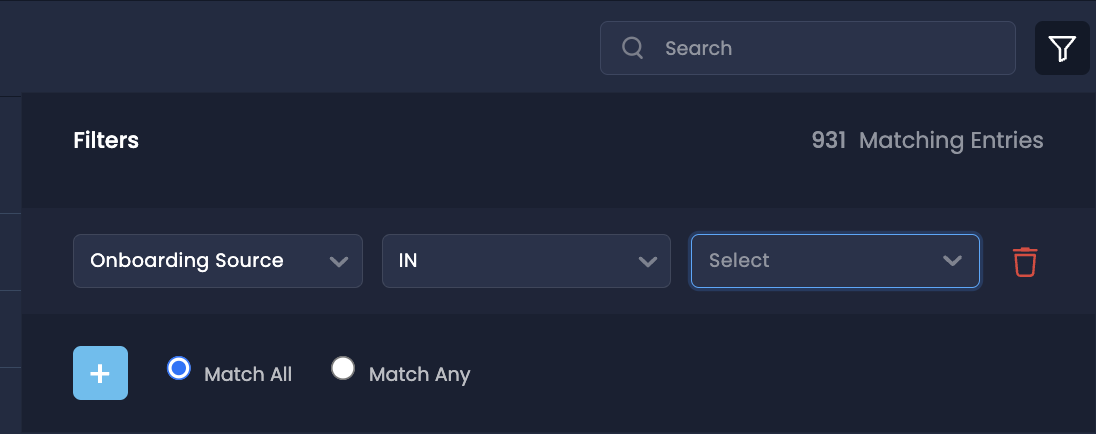Click the chevron on Onboarding Source field
Image resolution: width=1096 pixels, height=434 pixels.
click(339, 261)
